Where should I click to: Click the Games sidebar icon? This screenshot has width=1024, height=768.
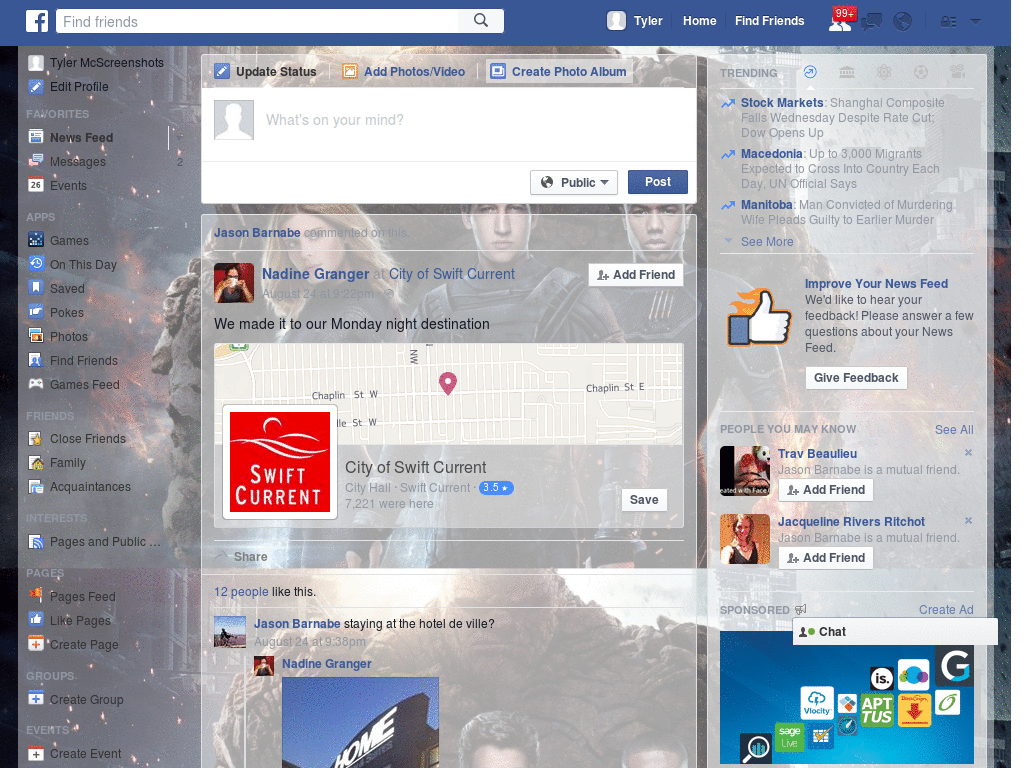(x=36, y=240)
